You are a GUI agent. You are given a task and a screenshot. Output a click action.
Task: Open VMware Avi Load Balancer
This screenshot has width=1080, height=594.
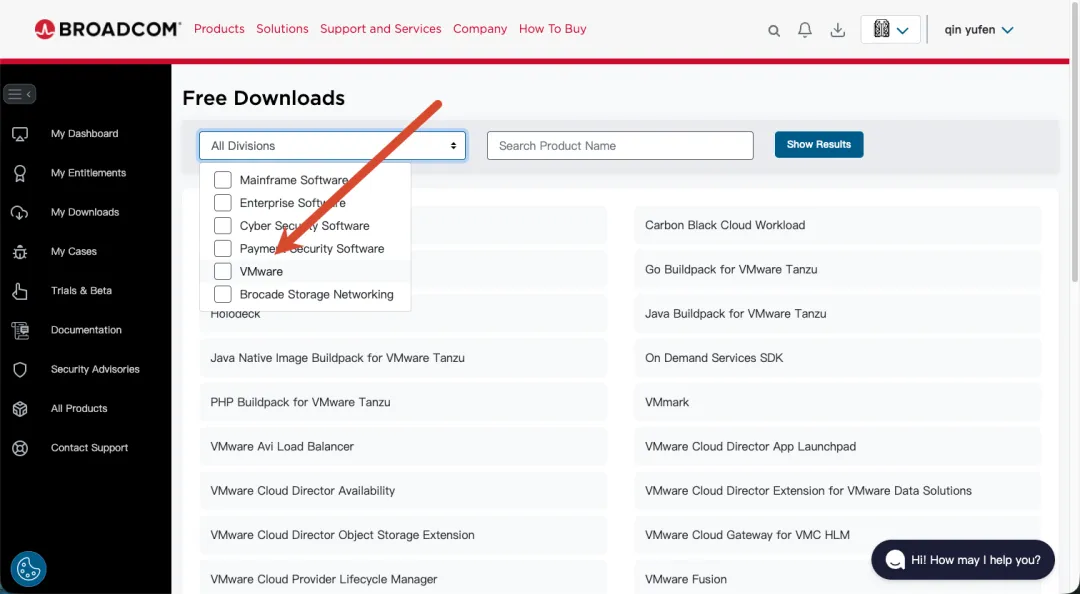pyautogui.click(x=403, y=447)
